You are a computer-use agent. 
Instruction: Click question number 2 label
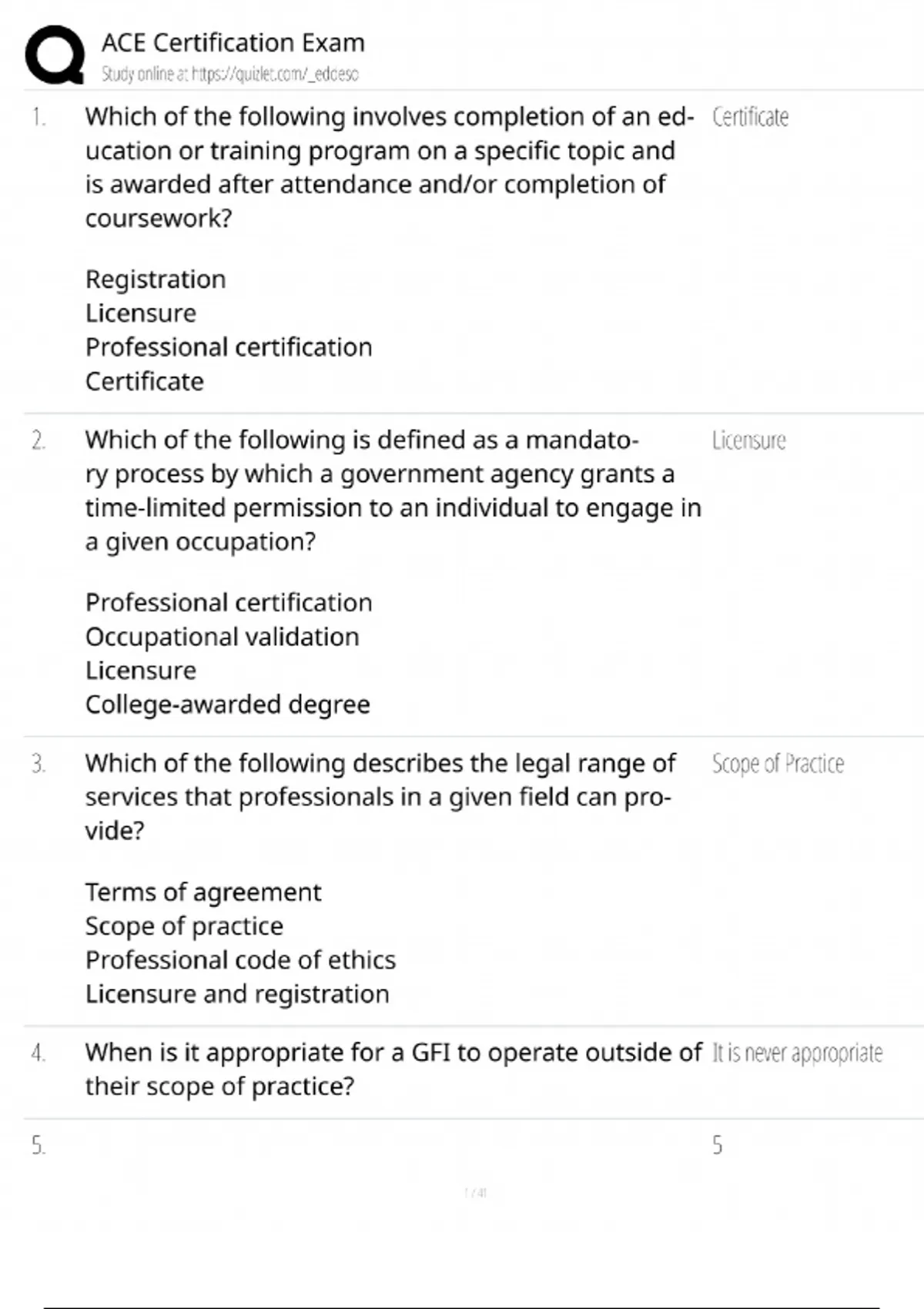pos(38,440)
